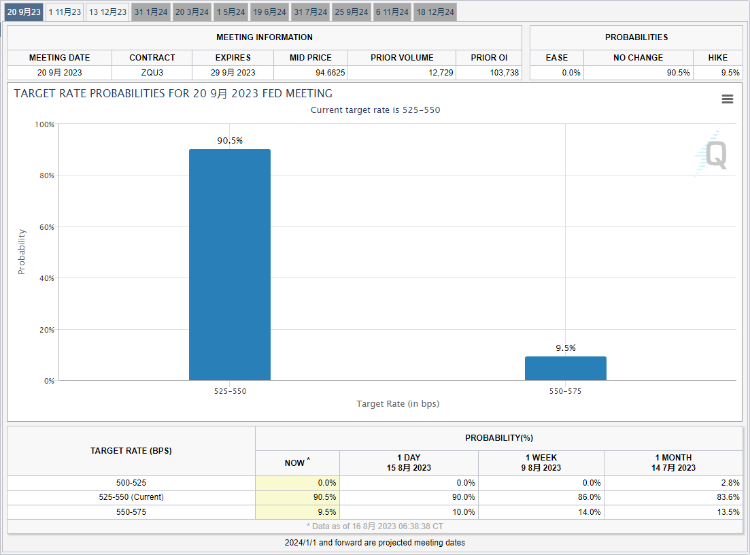Click the MID PRICE column header
This screenshot has width=750, height=555.
coord(310,57)
